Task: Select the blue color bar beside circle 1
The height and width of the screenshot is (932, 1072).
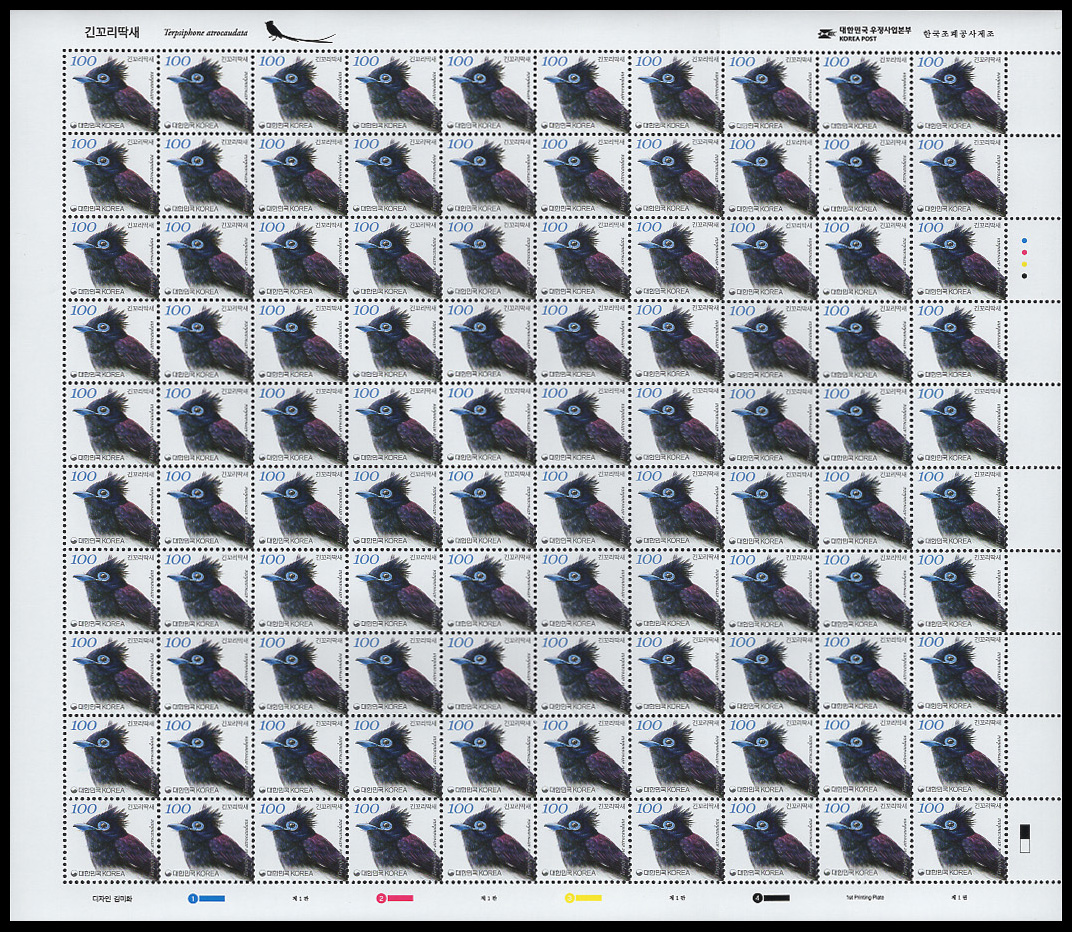Action: point(212,898)
